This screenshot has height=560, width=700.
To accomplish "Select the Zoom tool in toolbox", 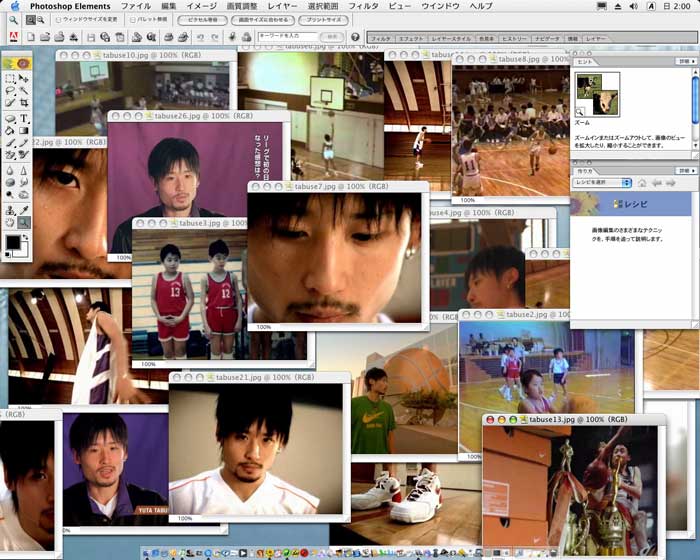I will 24,222.
